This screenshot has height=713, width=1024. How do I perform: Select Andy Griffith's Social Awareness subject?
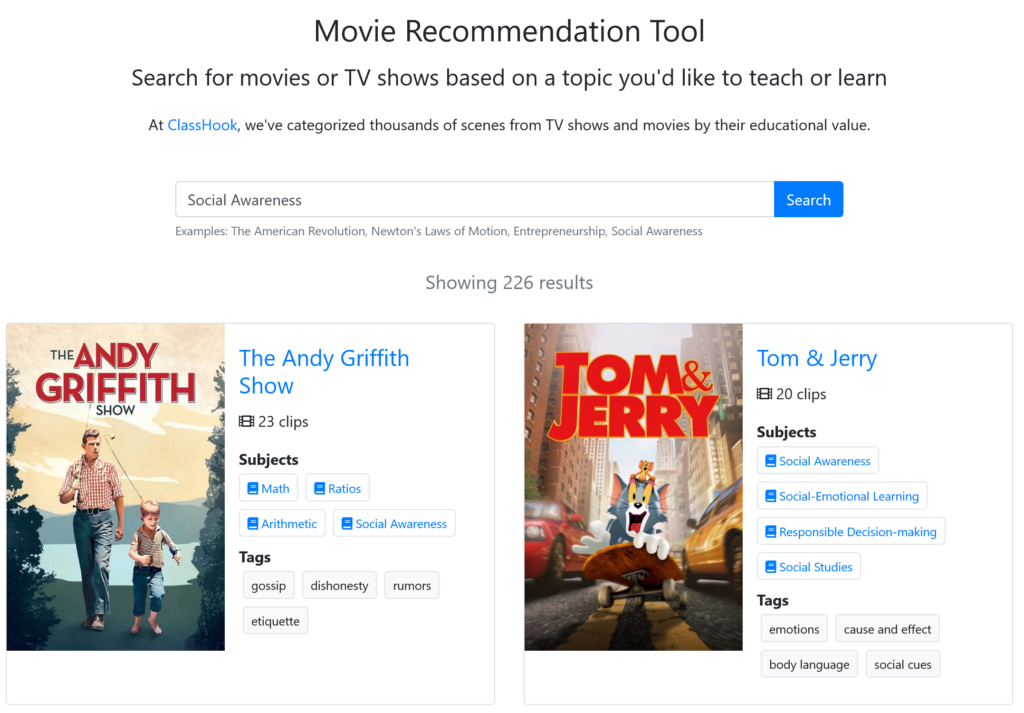click(x=394, y=523)
